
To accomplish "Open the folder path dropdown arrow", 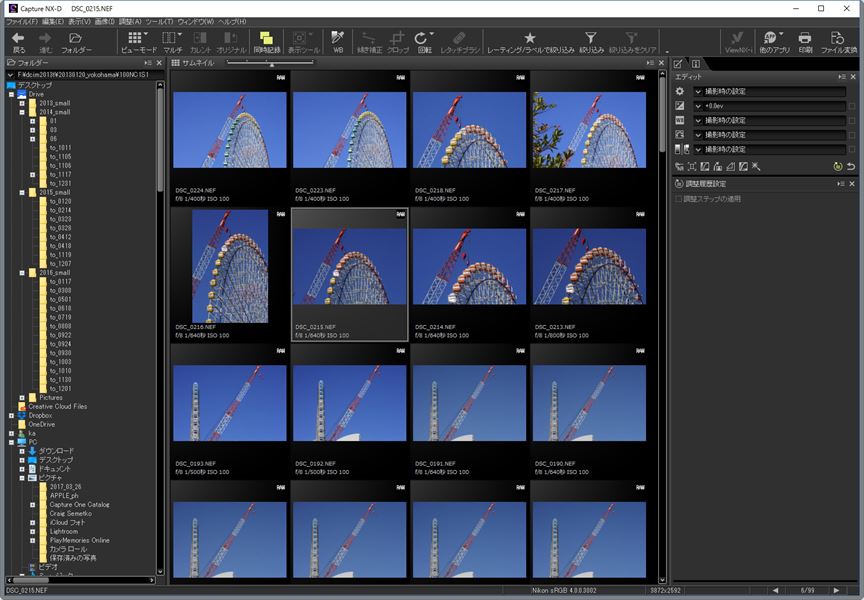I will (x=10, y=75).
